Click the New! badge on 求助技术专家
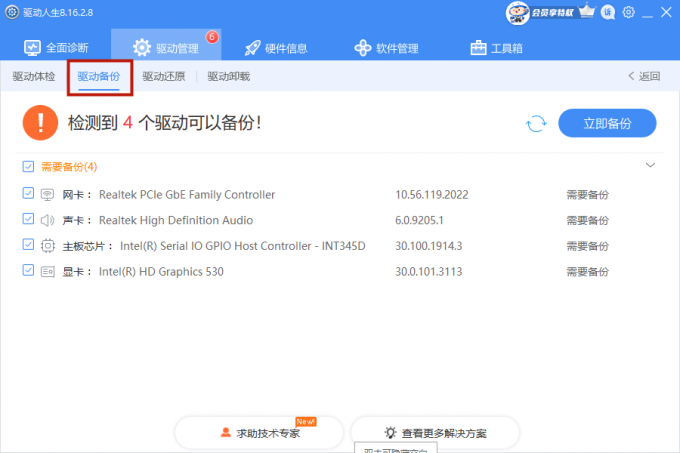Image resolution: width=680 pixels, height=453 pixels. (306, 422)
